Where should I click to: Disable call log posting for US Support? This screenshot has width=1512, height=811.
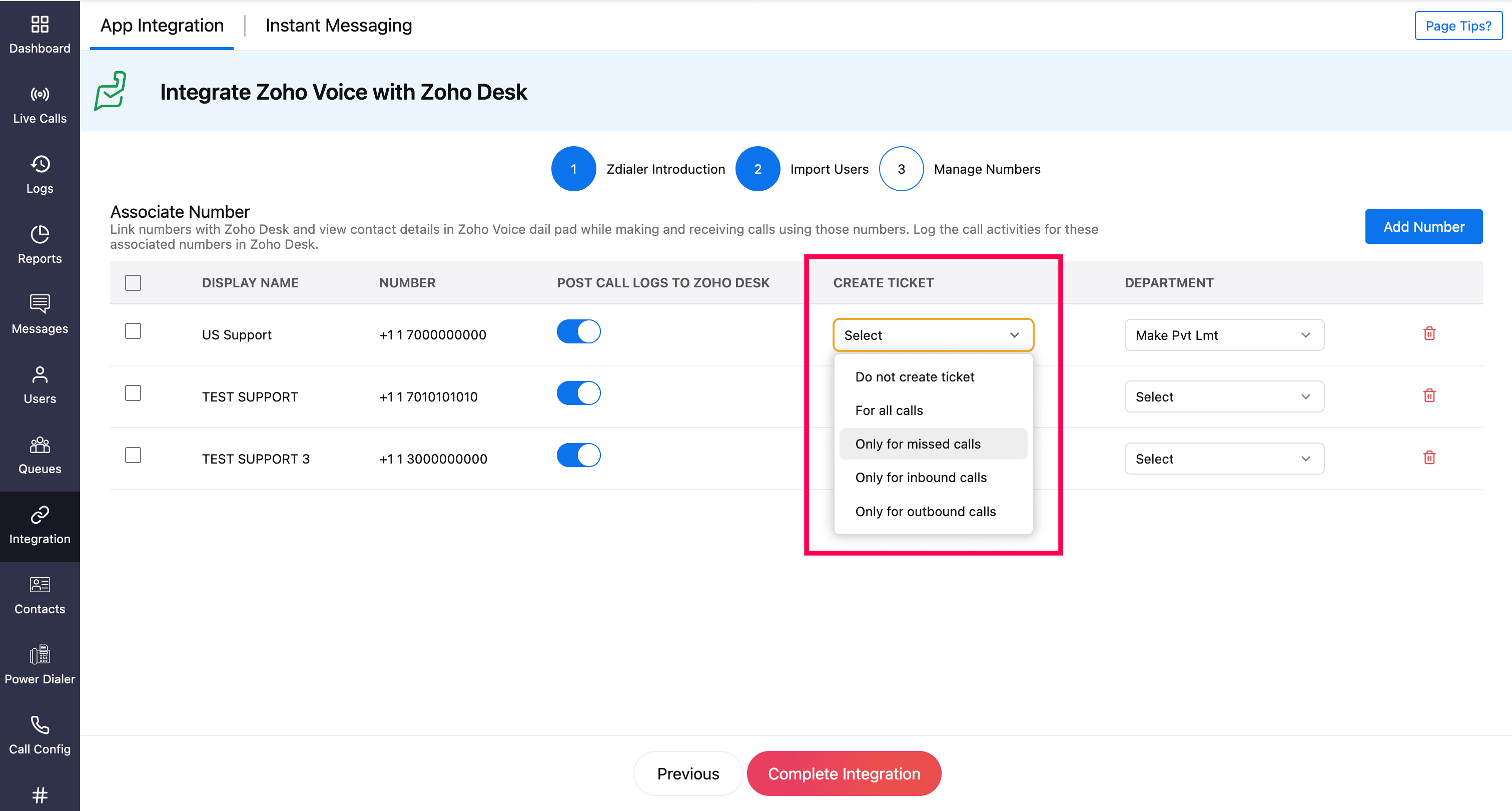[x=578, y=332]
